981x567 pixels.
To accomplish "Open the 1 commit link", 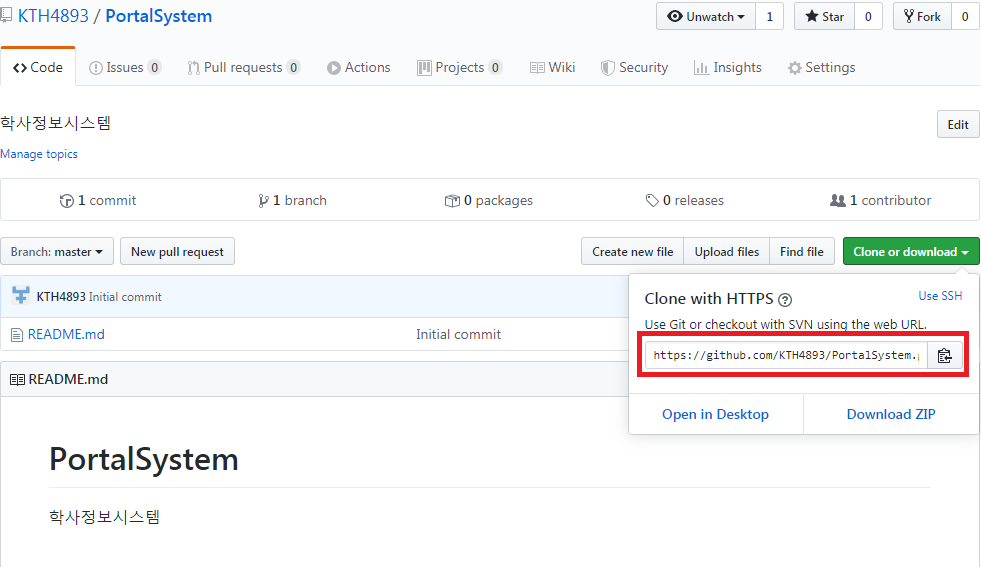I will tap(98, 200).
